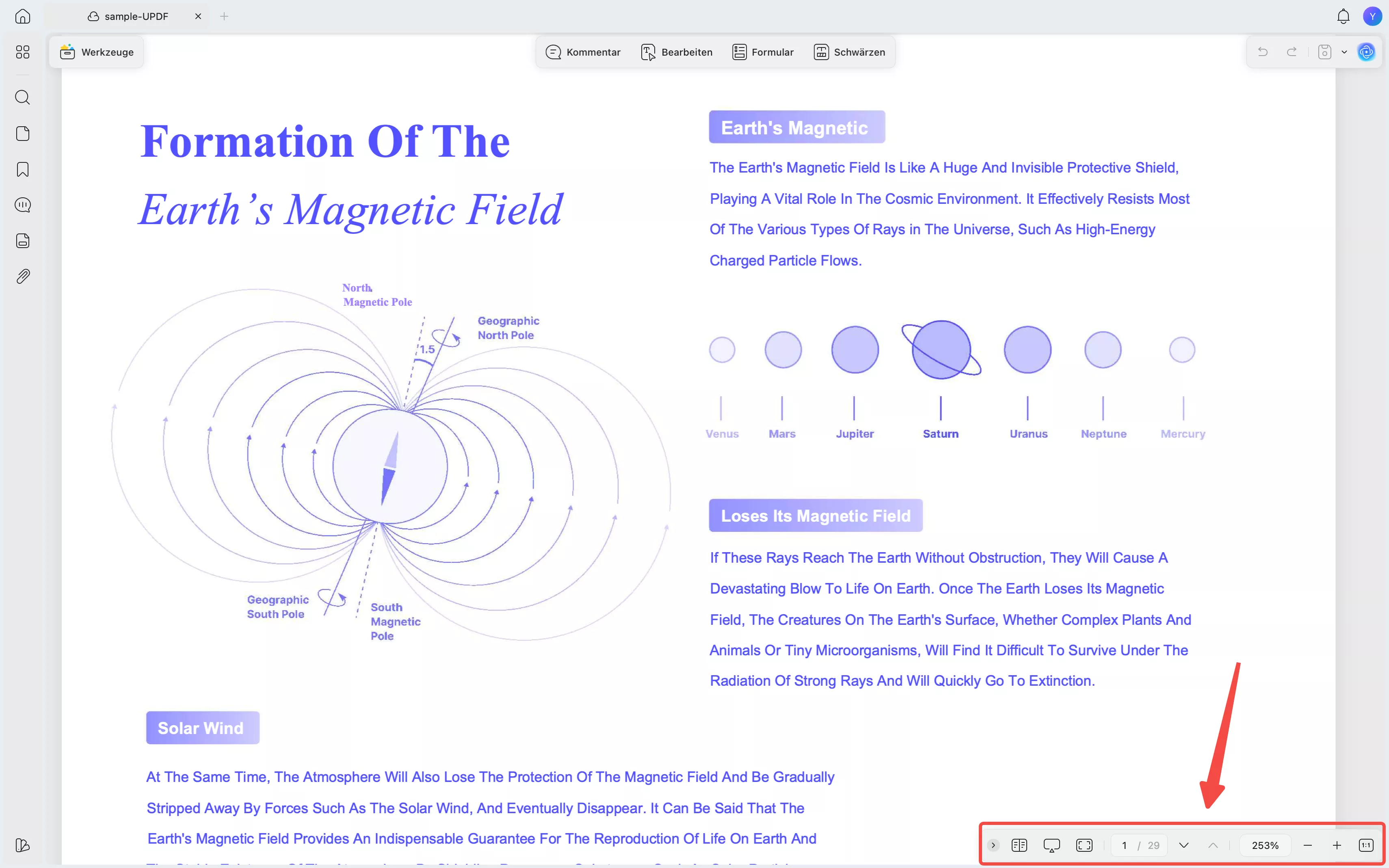The width and height of the screenshot is (1389, 868).
Task: Go to next page with down chevron
Action: [x=1183, y=845]
